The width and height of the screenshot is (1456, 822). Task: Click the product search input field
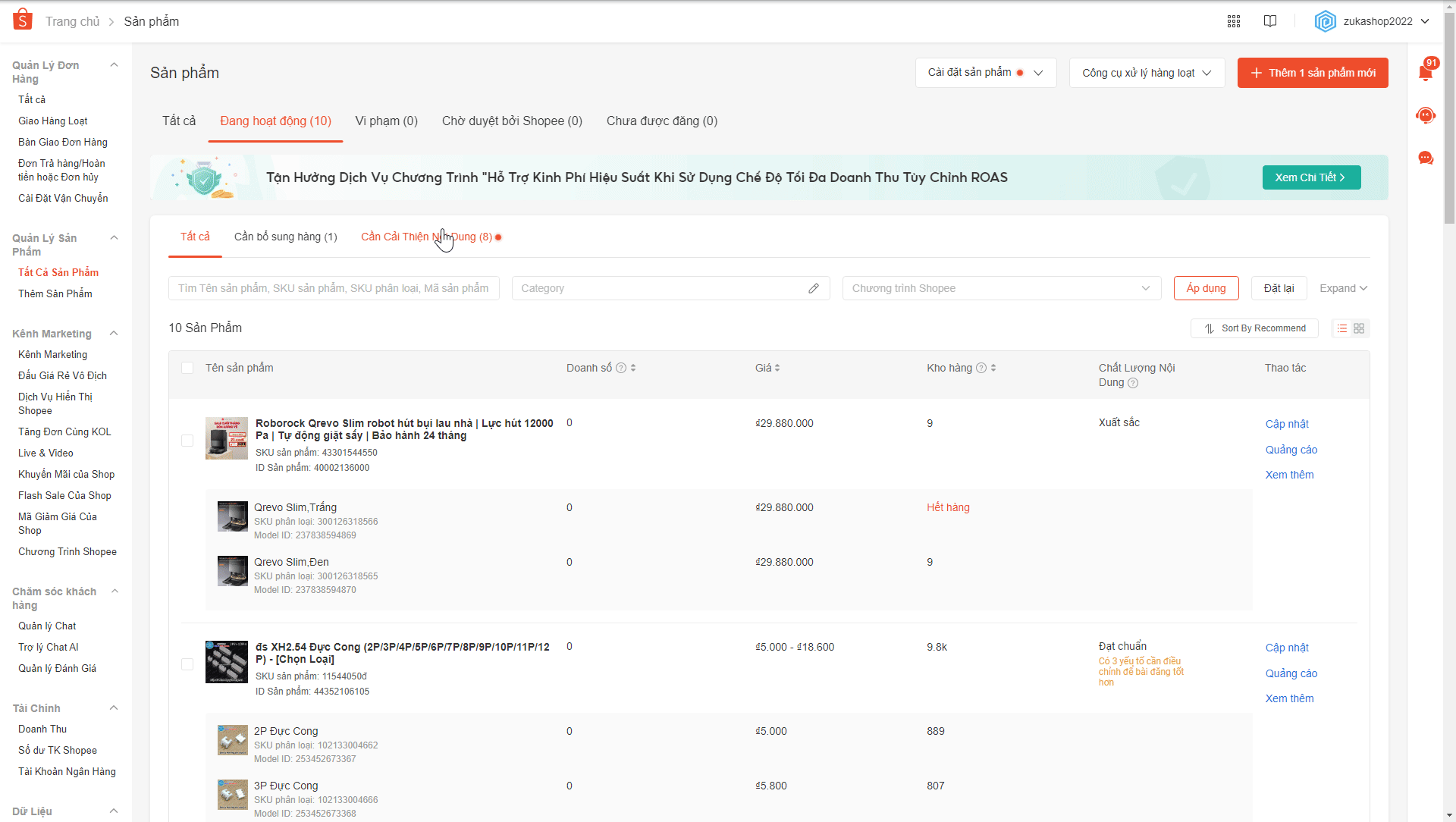tap(334, 288)
